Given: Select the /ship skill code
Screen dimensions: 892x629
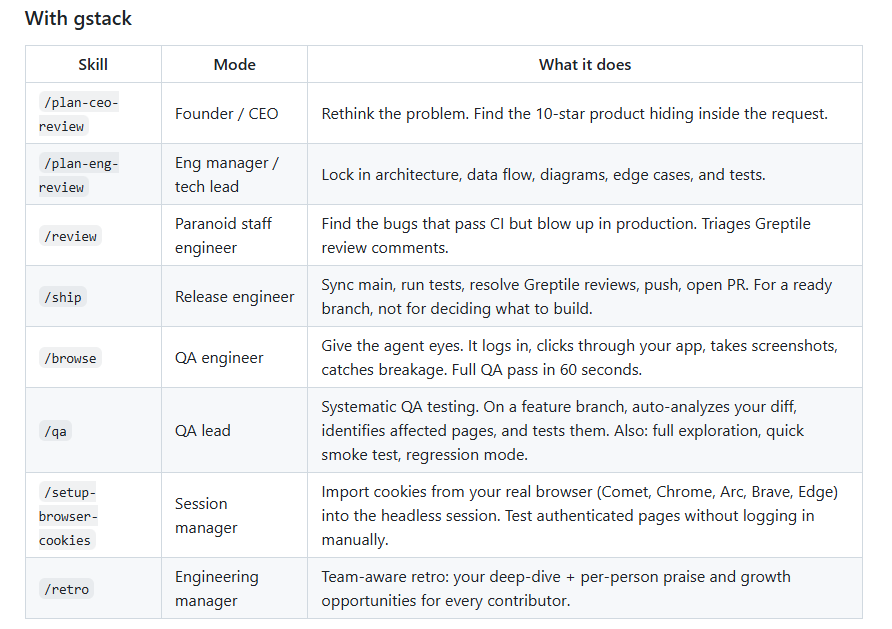Looking at the screenshot, I should click(63, 297).
